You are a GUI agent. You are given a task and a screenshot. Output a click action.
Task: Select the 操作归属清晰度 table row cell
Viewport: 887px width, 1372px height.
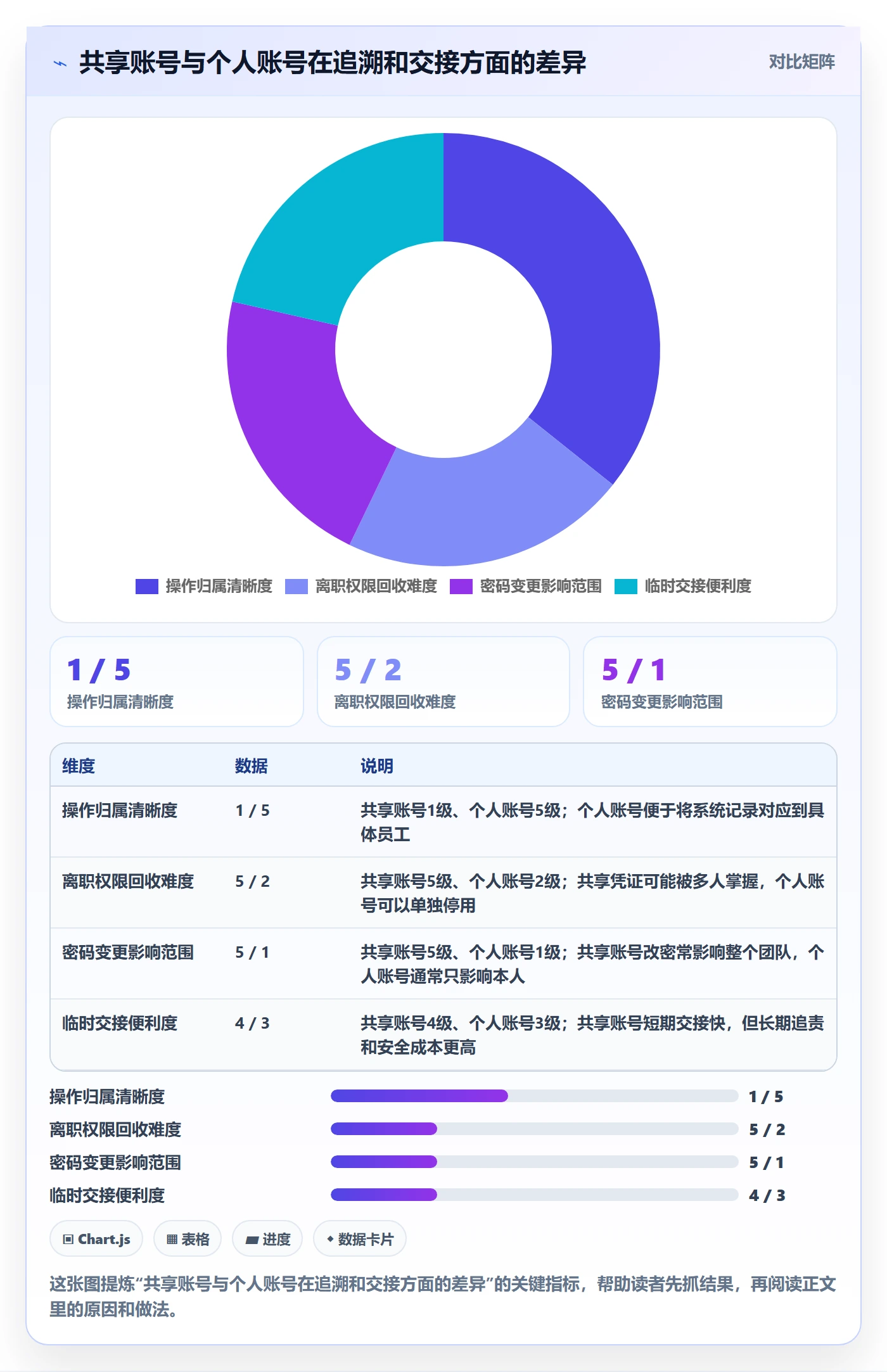[120, 810]
